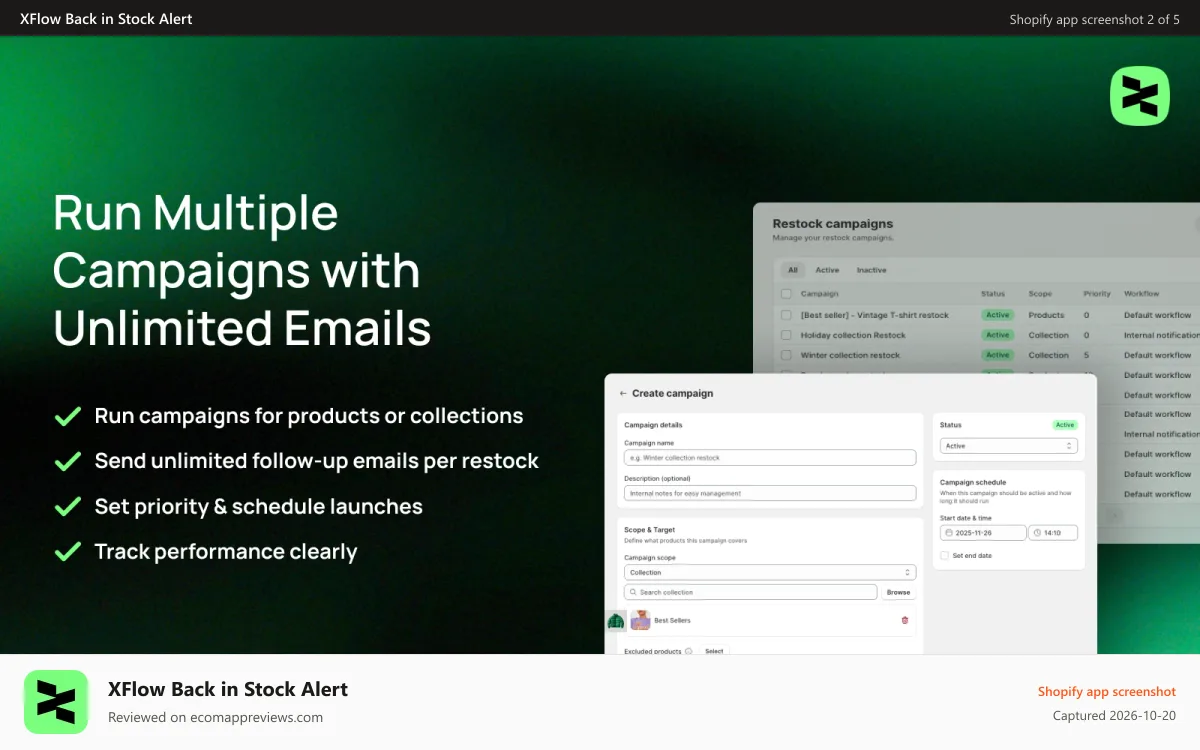
Task: Click 'Reviewed on ecomappreviews.com' in the footer
Action: click(215, 717)
